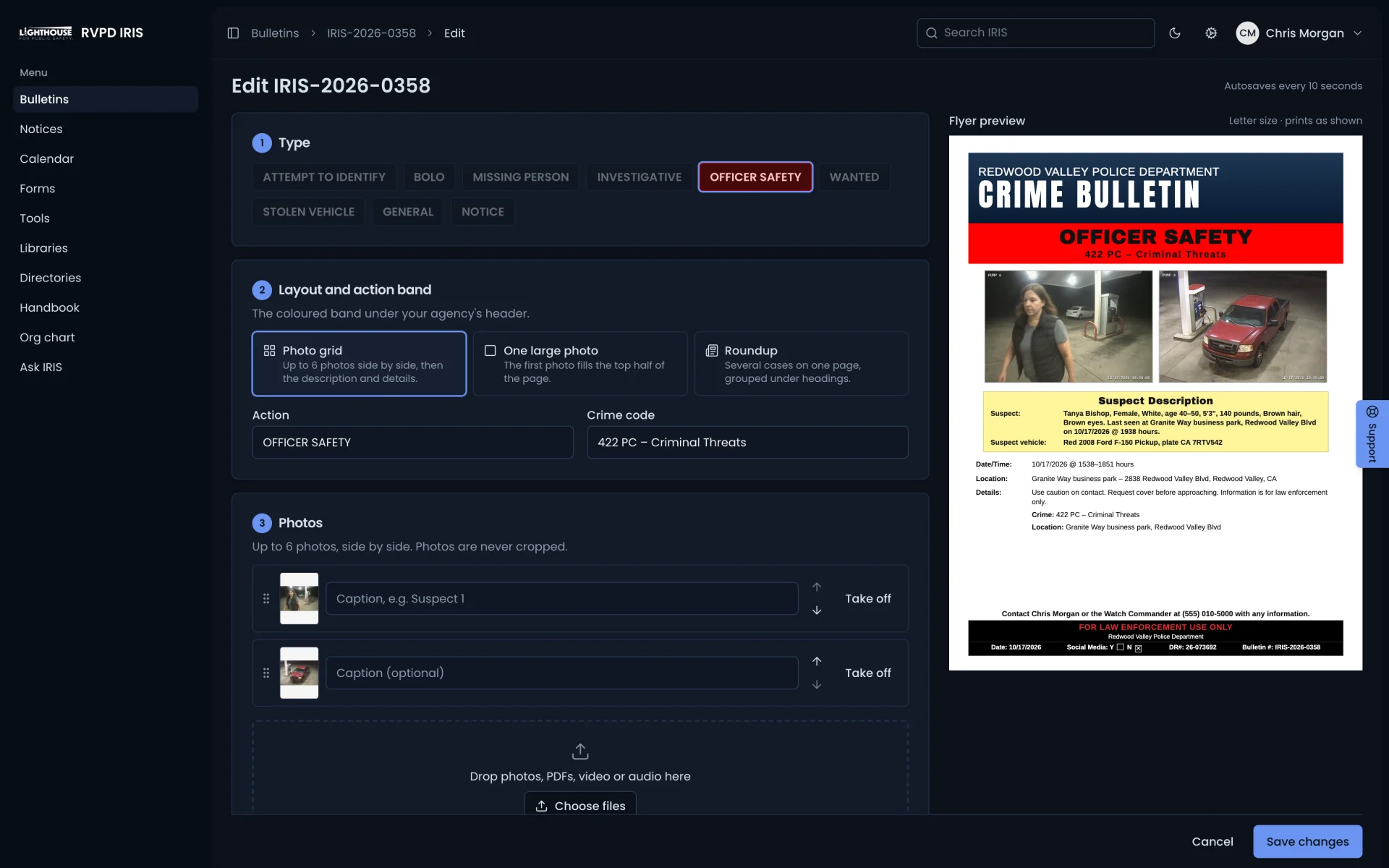1389x868 pixels.
Task: Open Bulletins in sidebar menu
Action: point(106,99)
